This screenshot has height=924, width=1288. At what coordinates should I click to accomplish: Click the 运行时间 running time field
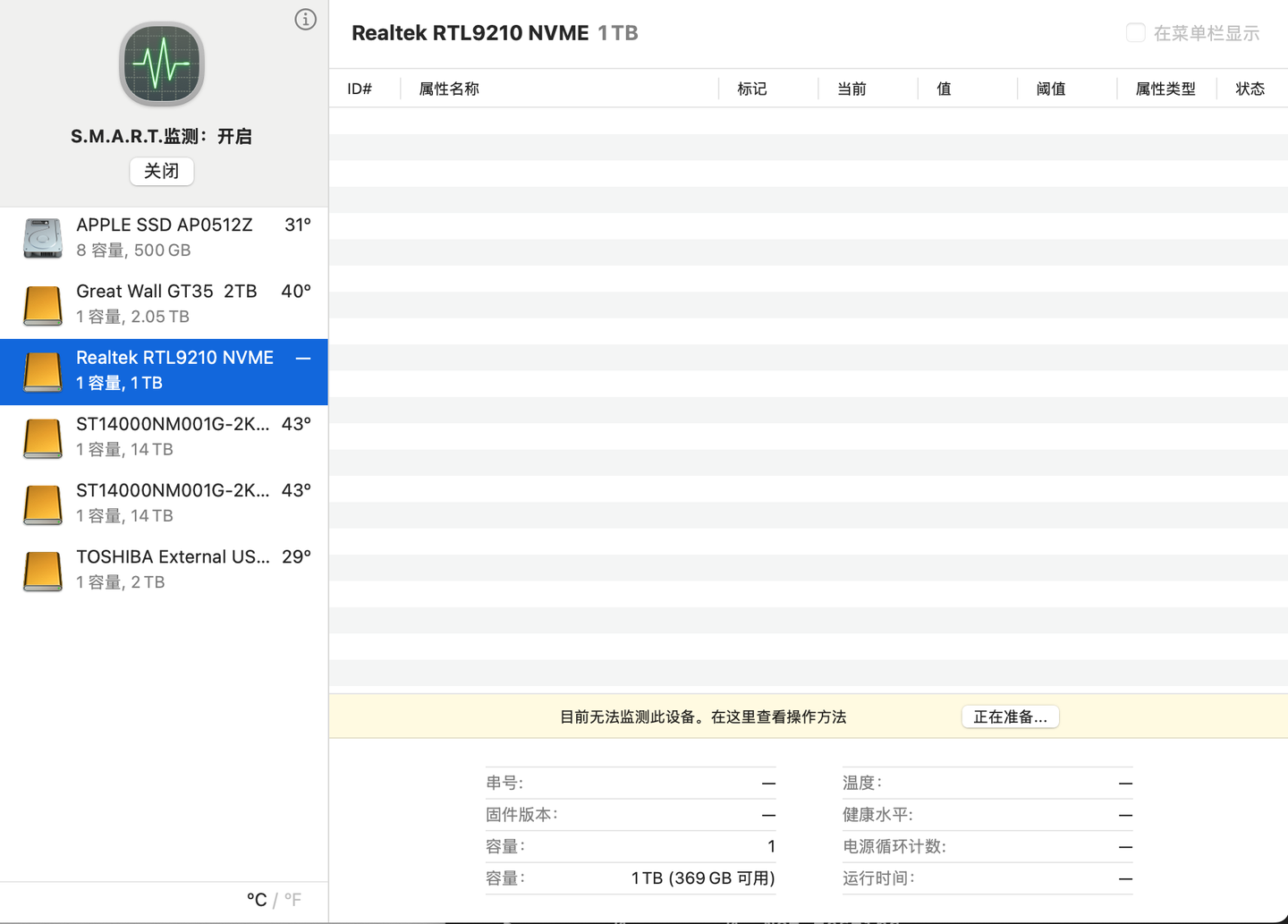[987, 878]
